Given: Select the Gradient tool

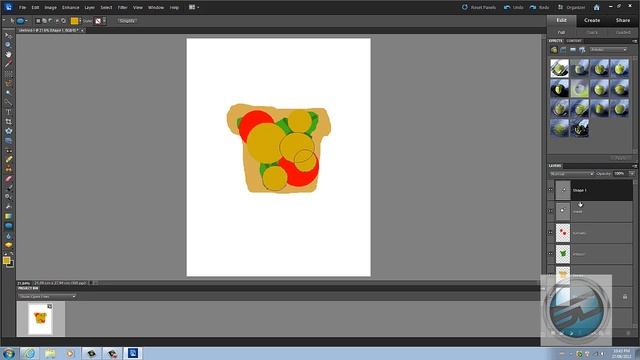Looking at the screenshot, I should pos(8,216).
